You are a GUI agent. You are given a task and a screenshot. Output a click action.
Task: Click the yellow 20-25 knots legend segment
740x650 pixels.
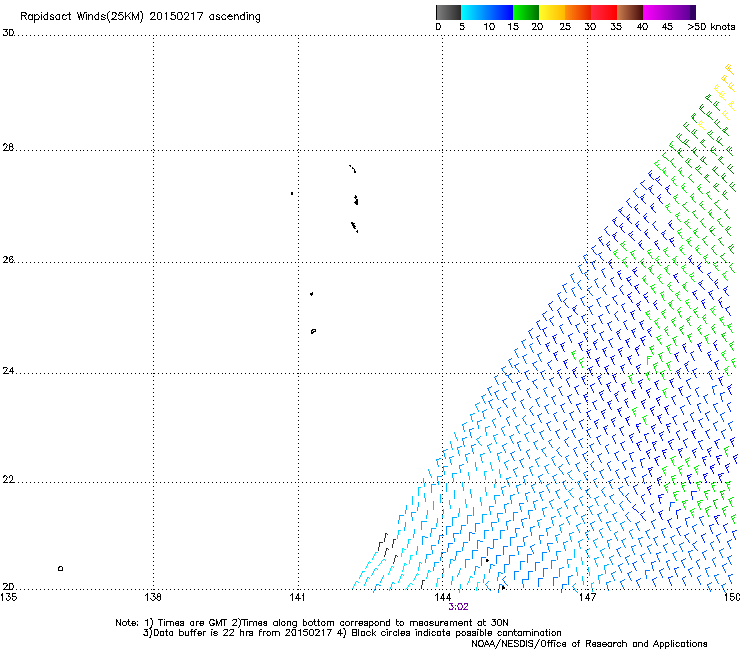pyautogui.click(x=552, y=12)
